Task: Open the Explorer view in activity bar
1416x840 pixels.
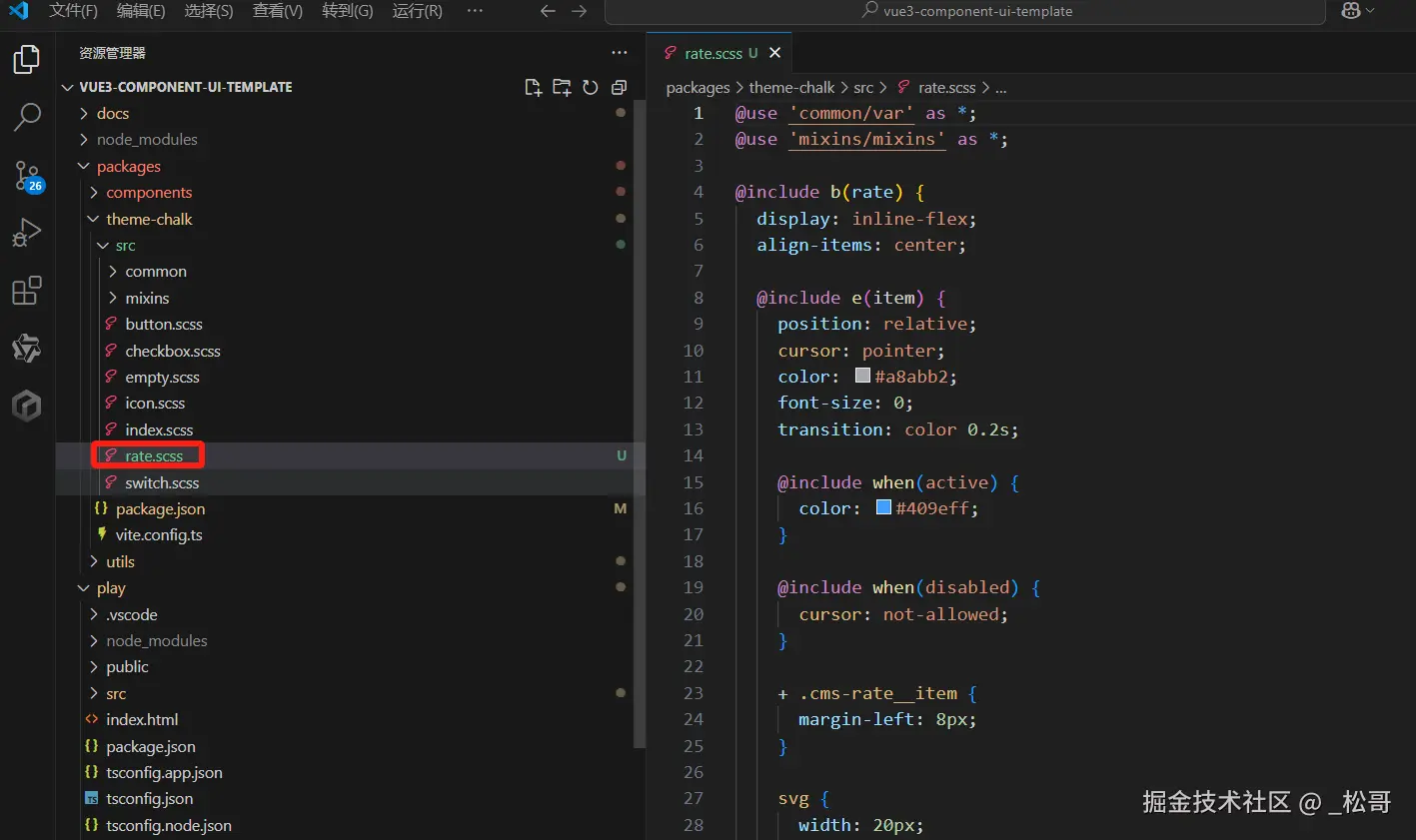Action: [27, 60]
